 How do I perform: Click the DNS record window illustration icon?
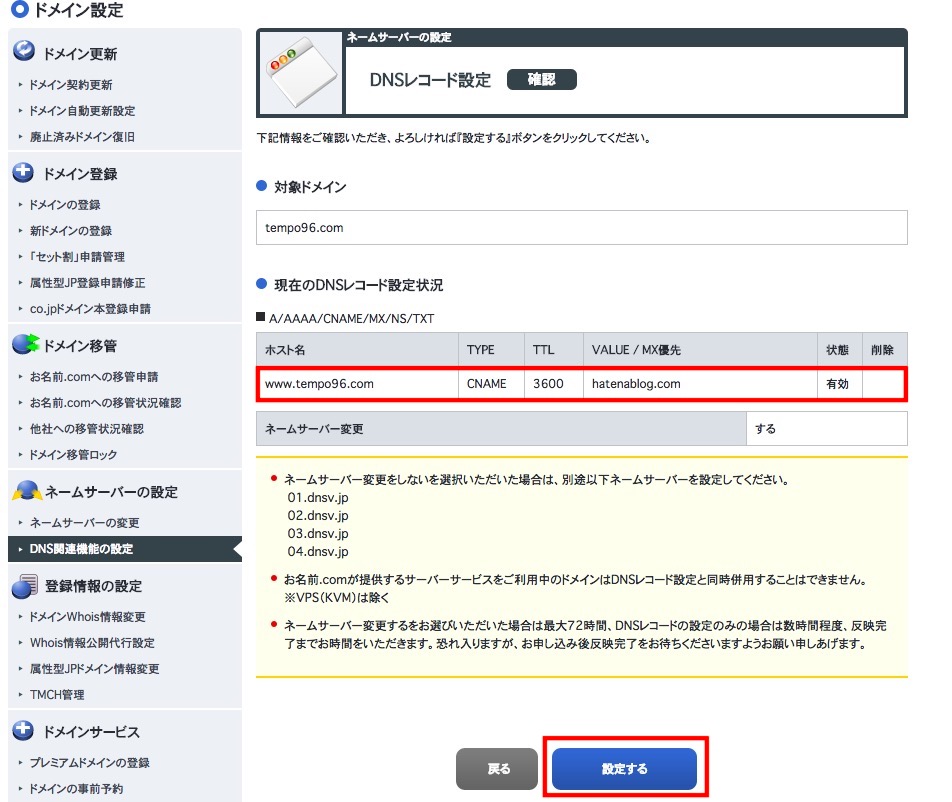click(301, 72)
